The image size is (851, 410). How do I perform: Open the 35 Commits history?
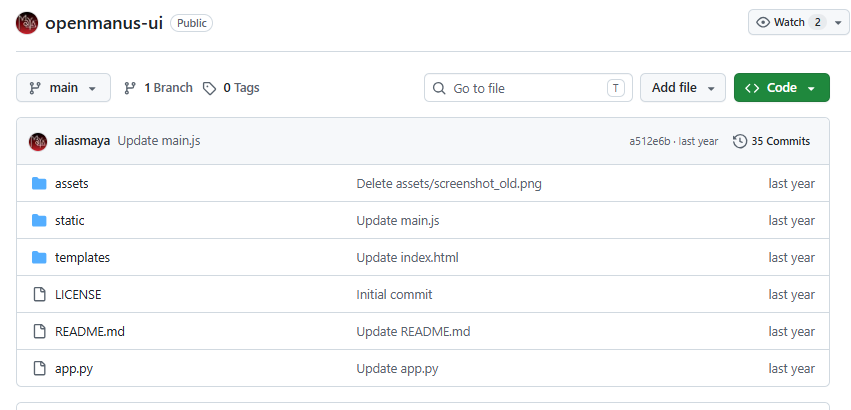pyautogui.click(x=771, y=141)
